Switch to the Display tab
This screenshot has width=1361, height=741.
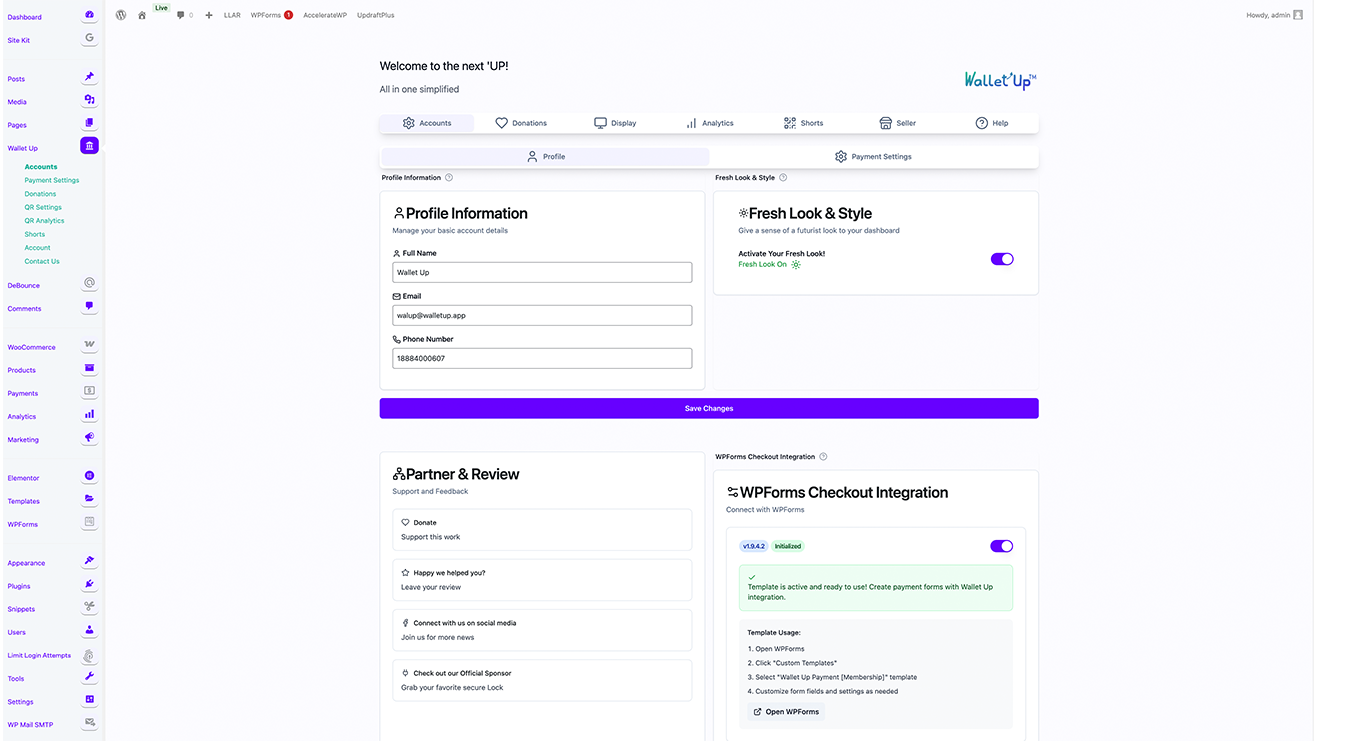tap(615, 123)
